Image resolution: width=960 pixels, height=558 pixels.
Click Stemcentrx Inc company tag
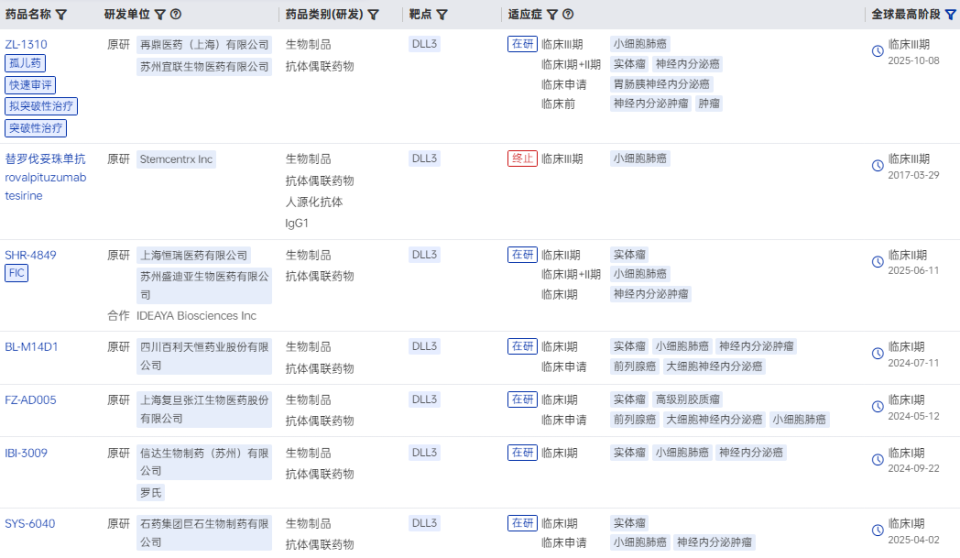pyautogui.click(x=176, y=159)
